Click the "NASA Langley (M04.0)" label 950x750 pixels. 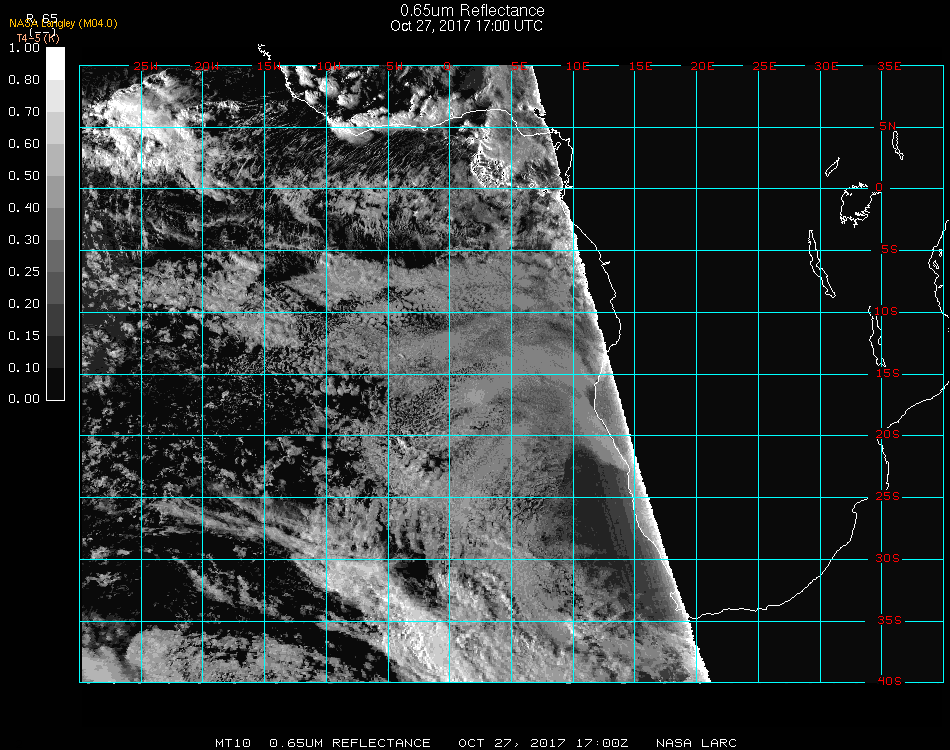pyautogui.click(x=63, y=24)
